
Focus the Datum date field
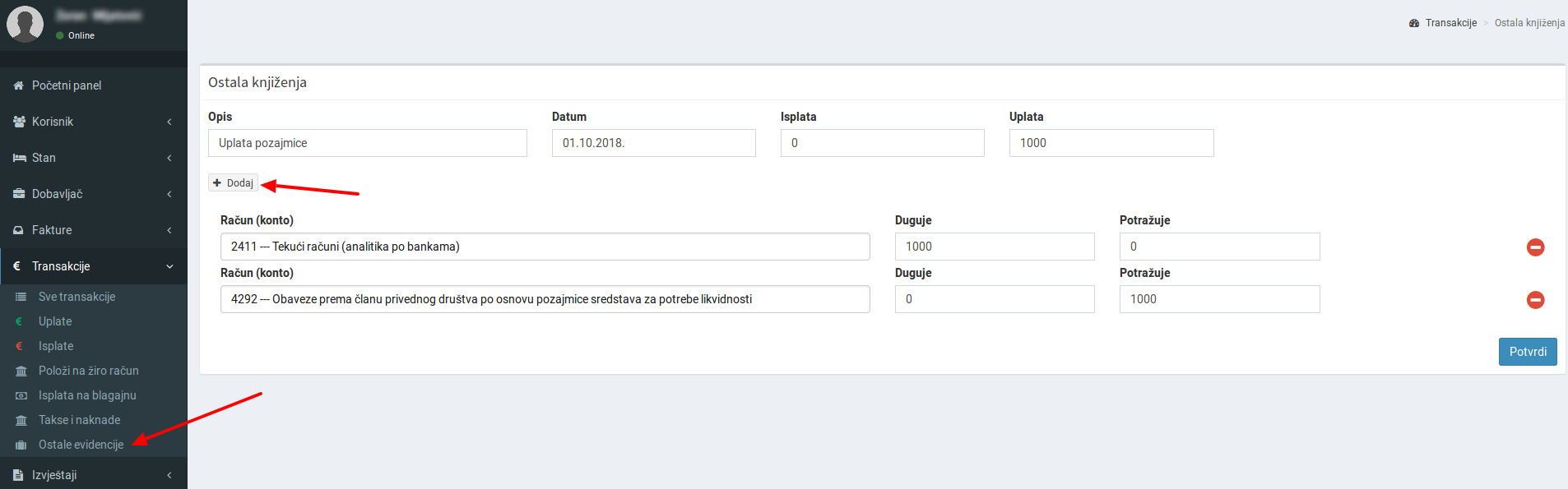point(653,143)
